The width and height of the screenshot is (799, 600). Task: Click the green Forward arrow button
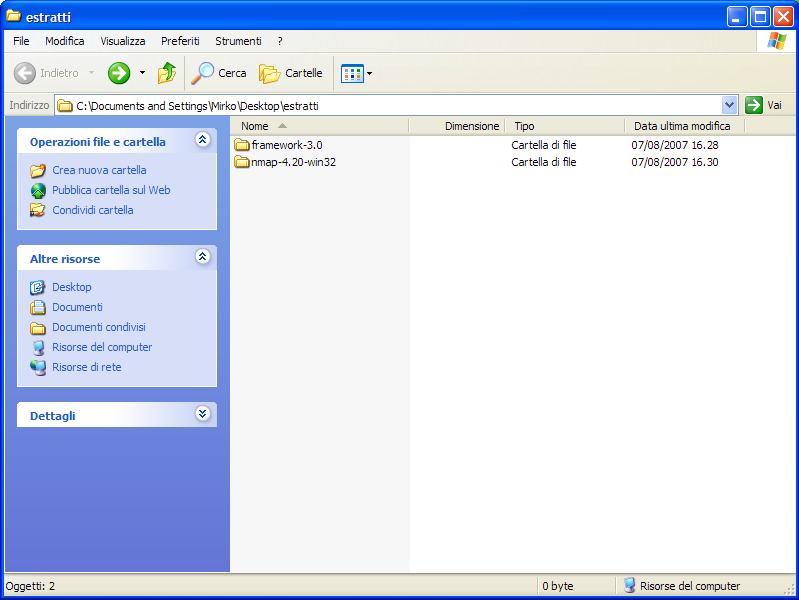[119, 73]
